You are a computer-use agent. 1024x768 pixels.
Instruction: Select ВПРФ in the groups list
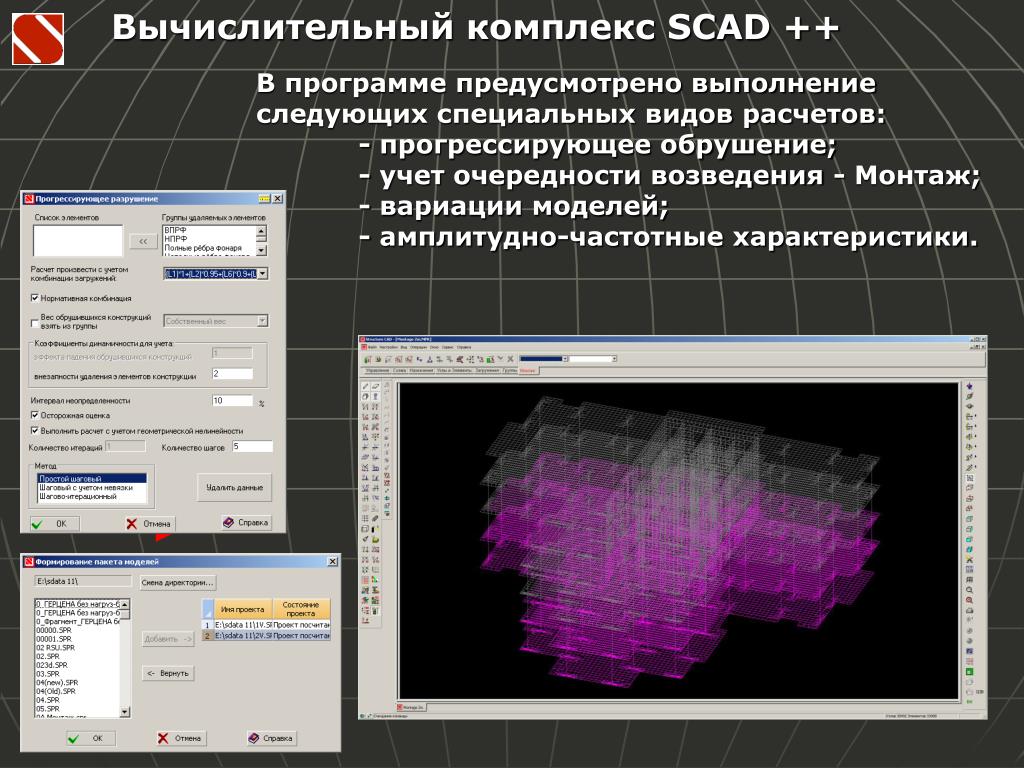pyautogui.click(x=208, y=231)
